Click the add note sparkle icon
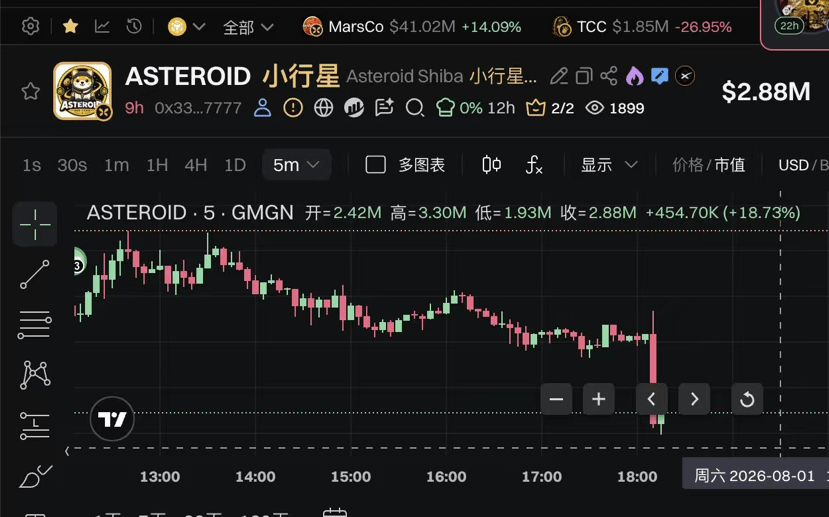 pos(384,108)
